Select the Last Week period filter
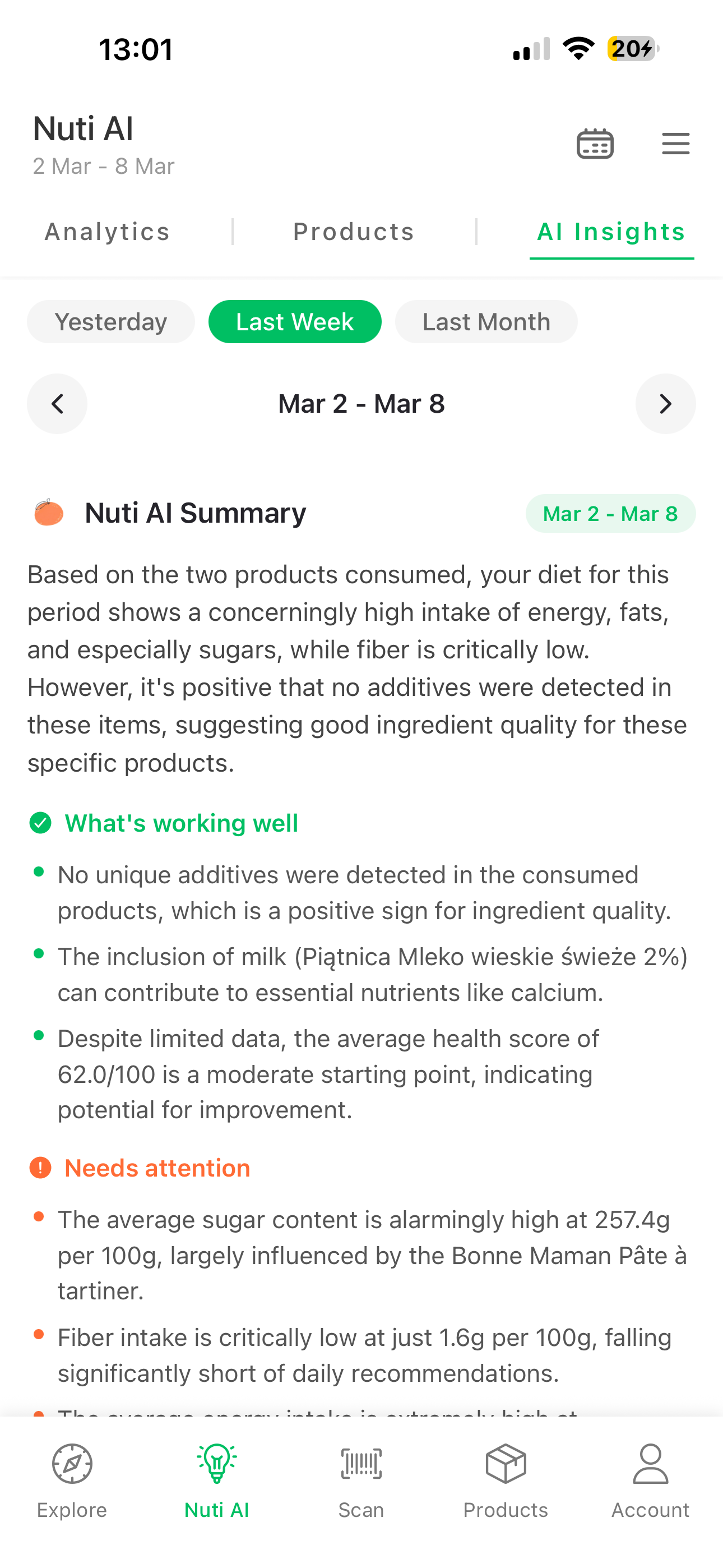Image resolution: width=723 pixels, height=1568 pixels. tap(295, 322)
